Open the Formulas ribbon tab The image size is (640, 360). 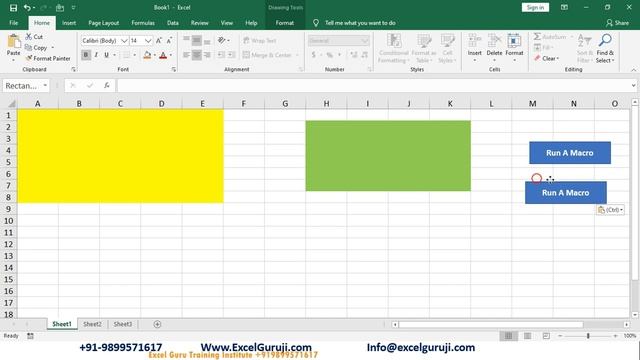coord(143,23)
